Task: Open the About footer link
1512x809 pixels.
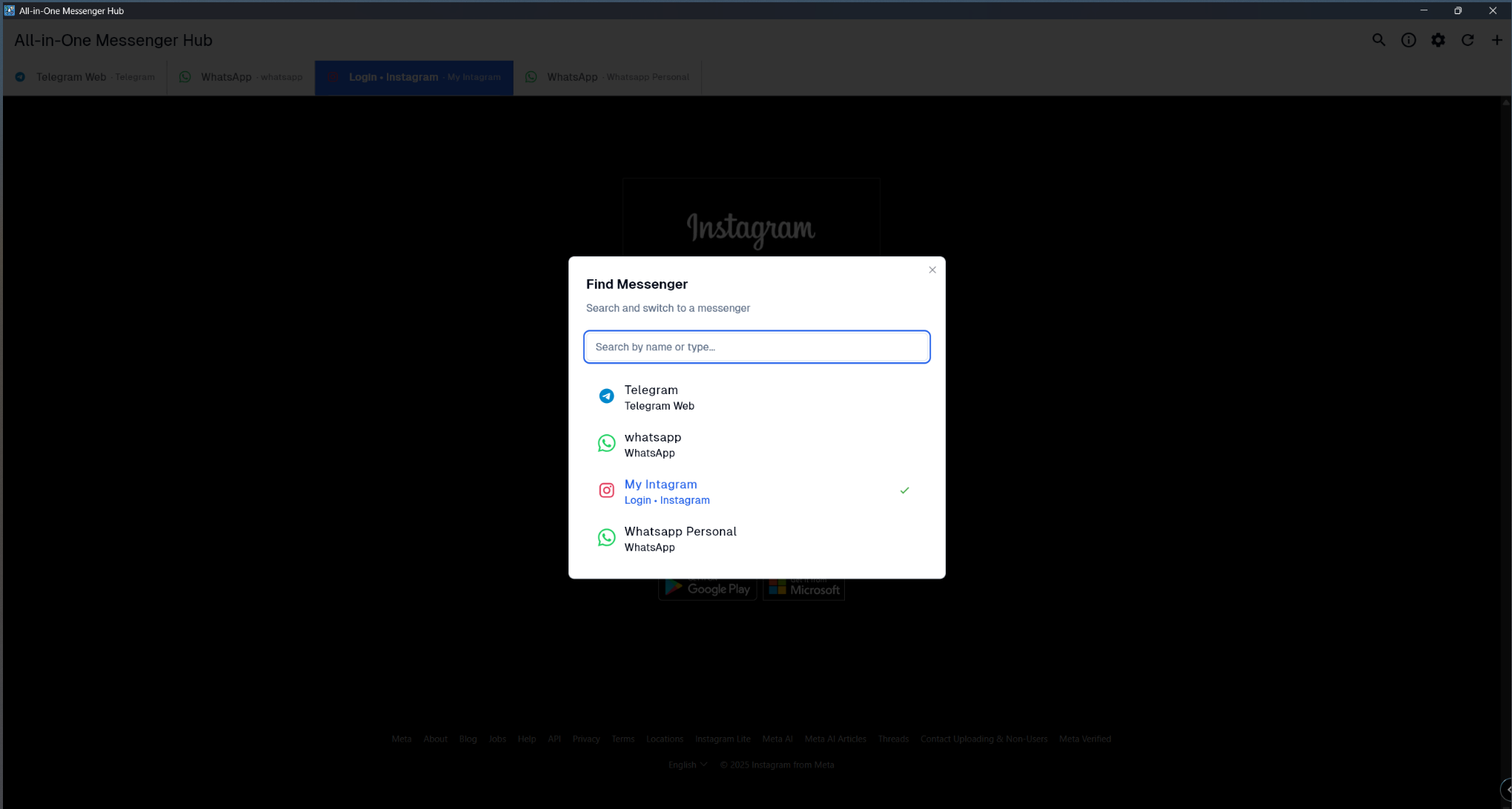Action: click(436, 739)
